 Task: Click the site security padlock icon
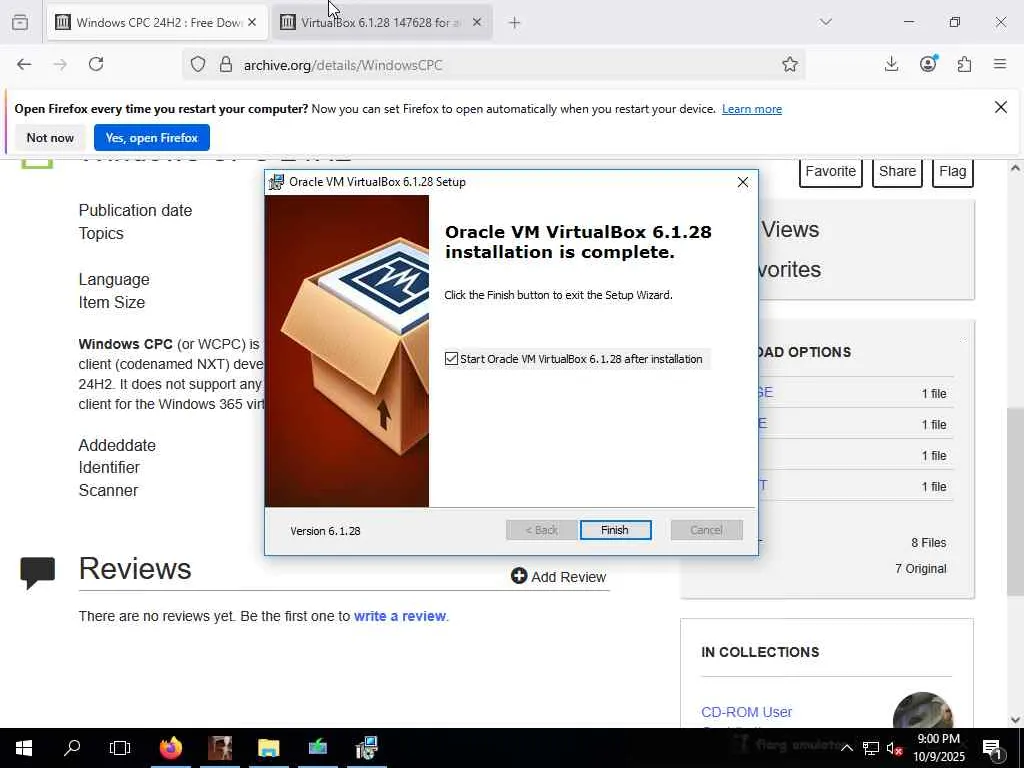(225, 65)
